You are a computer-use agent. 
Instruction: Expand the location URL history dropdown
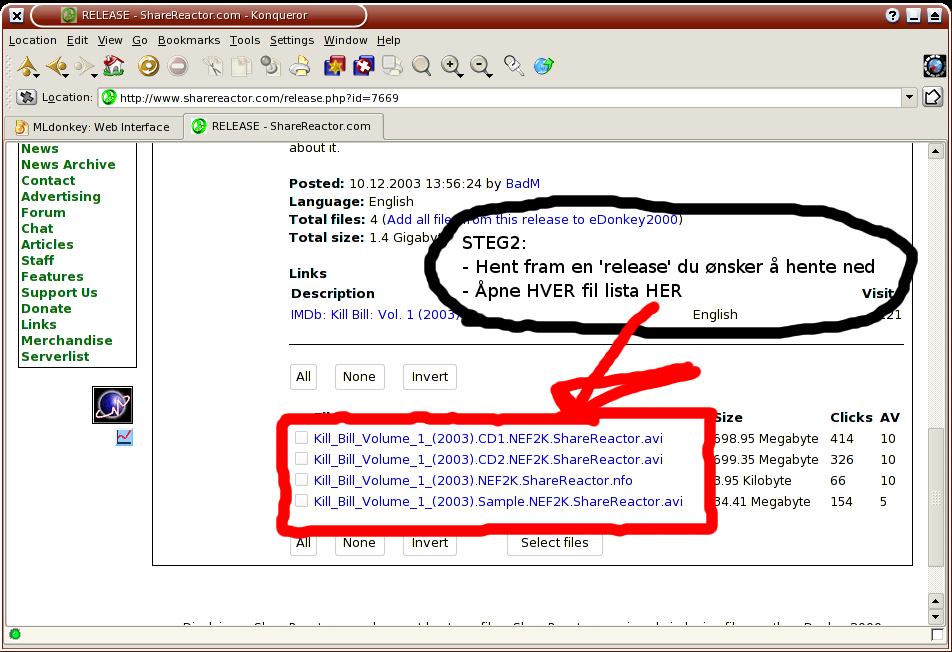(x=908, y=98)
